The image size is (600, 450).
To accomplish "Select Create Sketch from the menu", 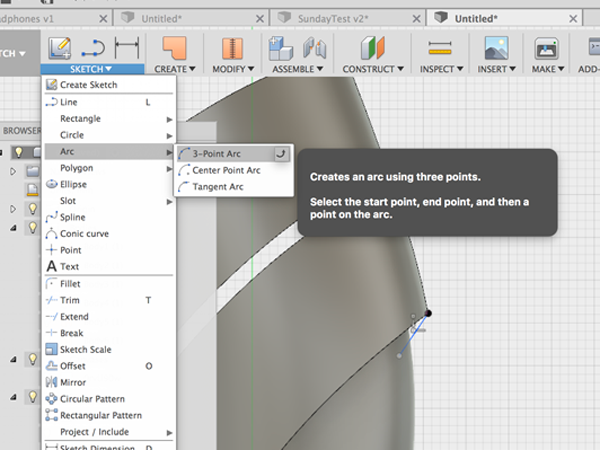I will (109, 85).
